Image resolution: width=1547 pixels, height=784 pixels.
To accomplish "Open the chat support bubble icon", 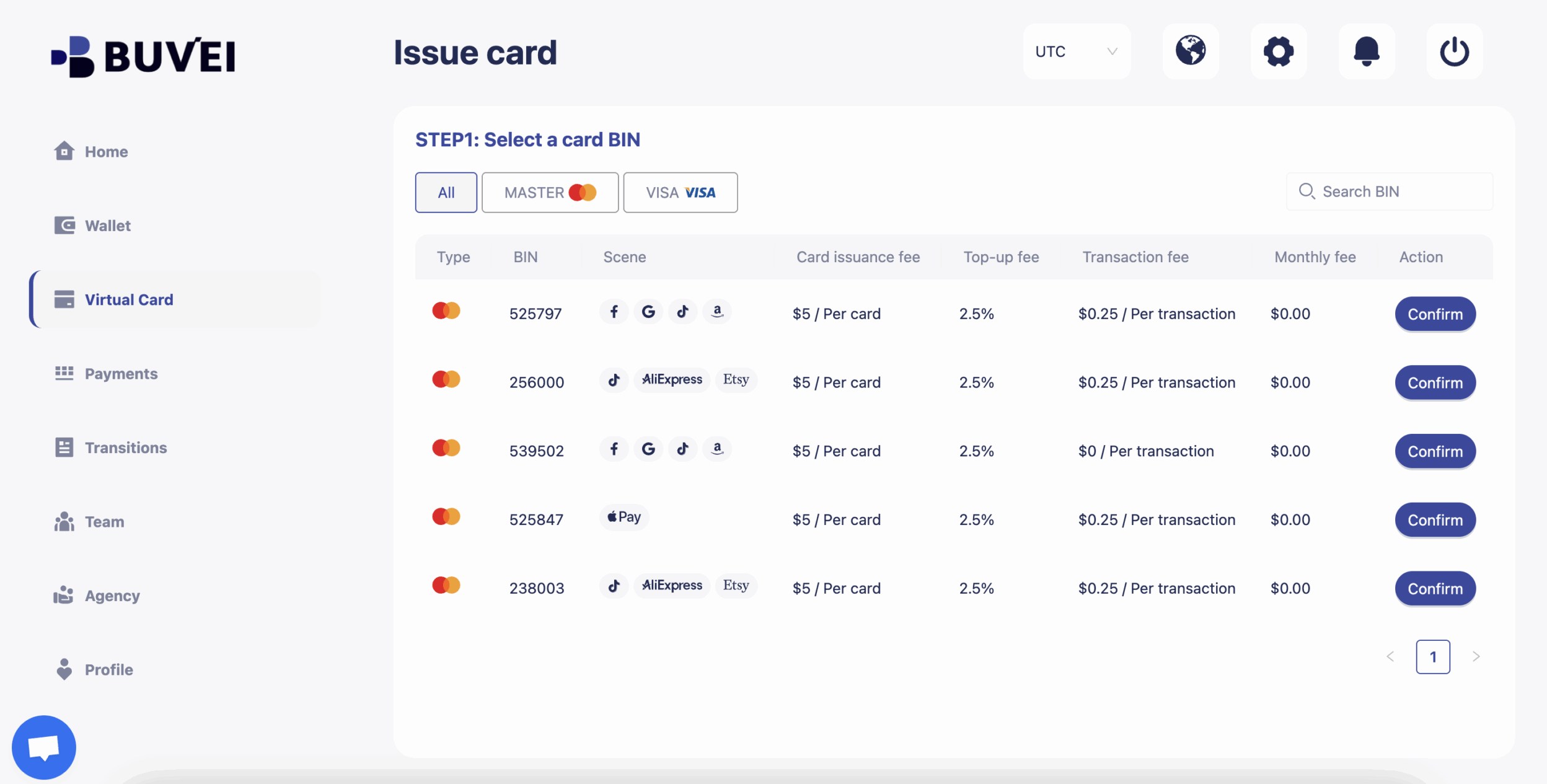I will coord(44,746).
